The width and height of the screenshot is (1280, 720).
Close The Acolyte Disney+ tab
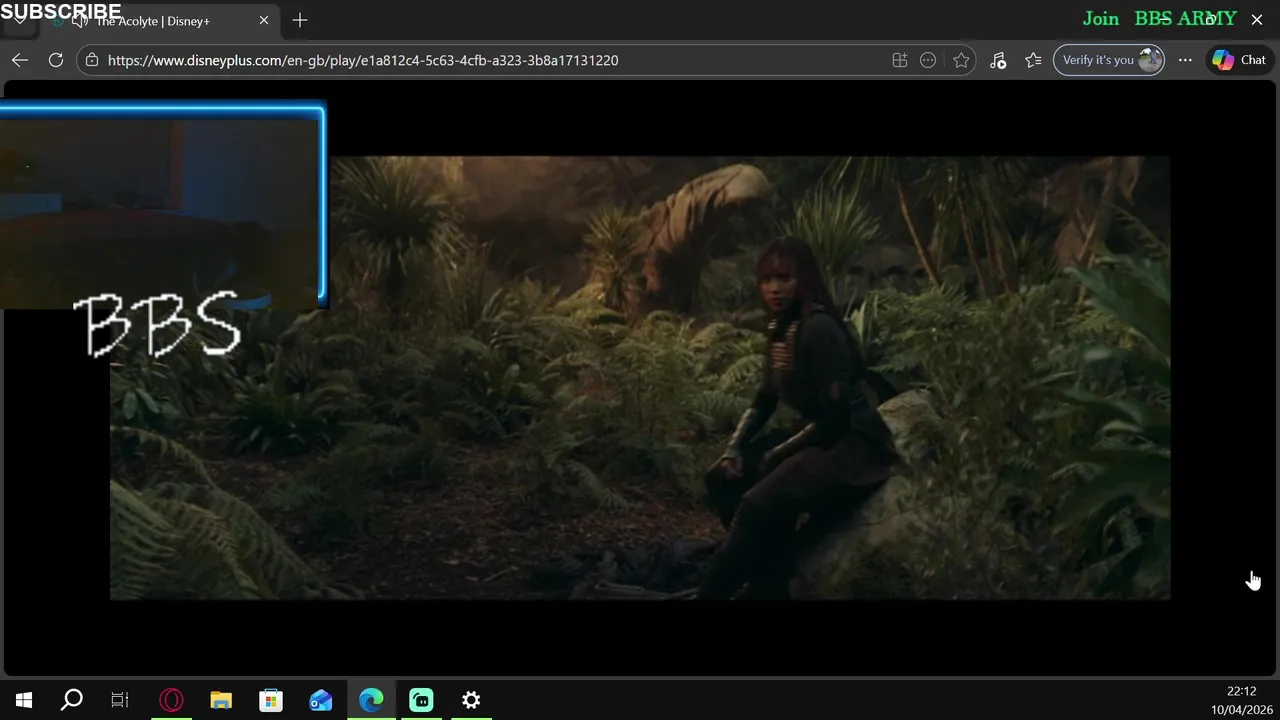click(x=264, y=21)
